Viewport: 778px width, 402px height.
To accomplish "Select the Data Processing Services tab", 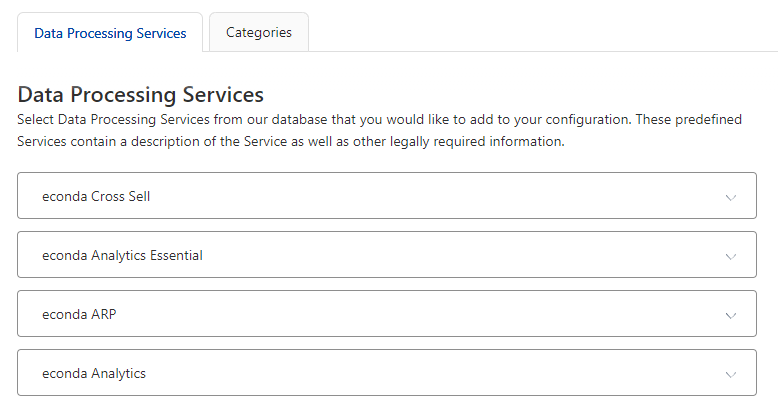I will click(x=110, y=33).
